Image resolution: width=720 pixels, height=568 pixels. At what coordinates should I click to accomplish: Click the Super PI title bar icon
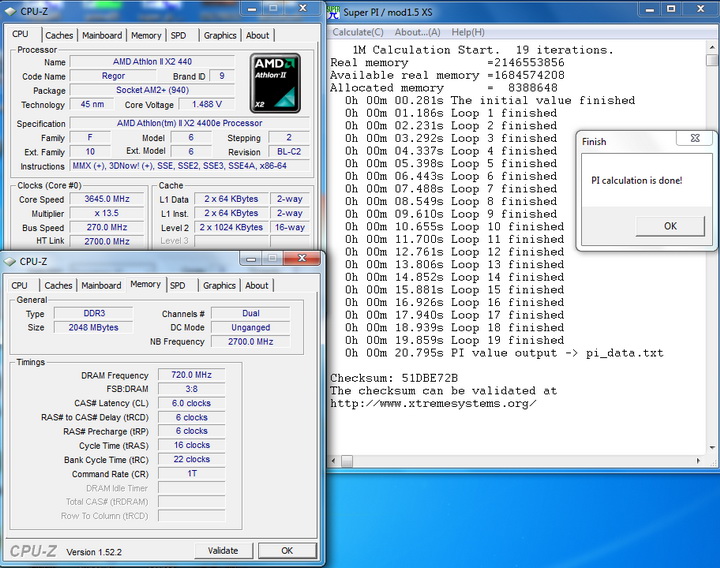pos(333,12)
